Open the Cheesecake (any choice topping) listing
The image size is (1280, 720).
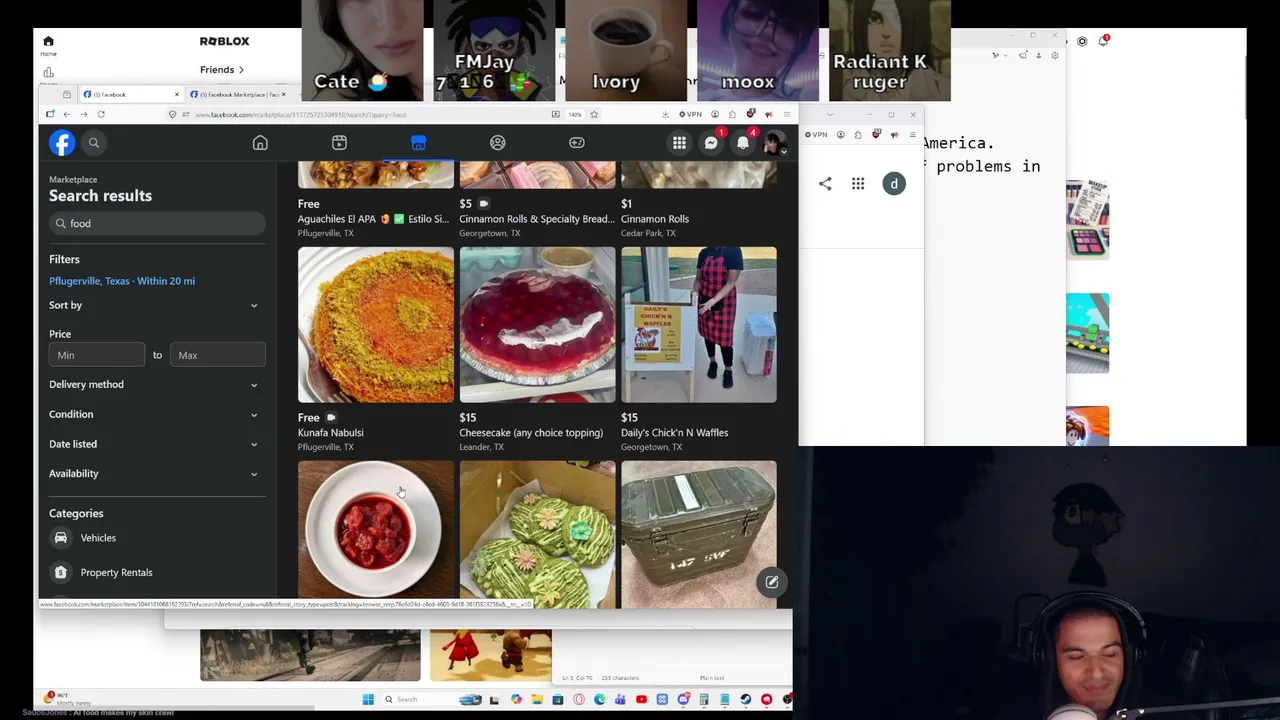[531, 433]
